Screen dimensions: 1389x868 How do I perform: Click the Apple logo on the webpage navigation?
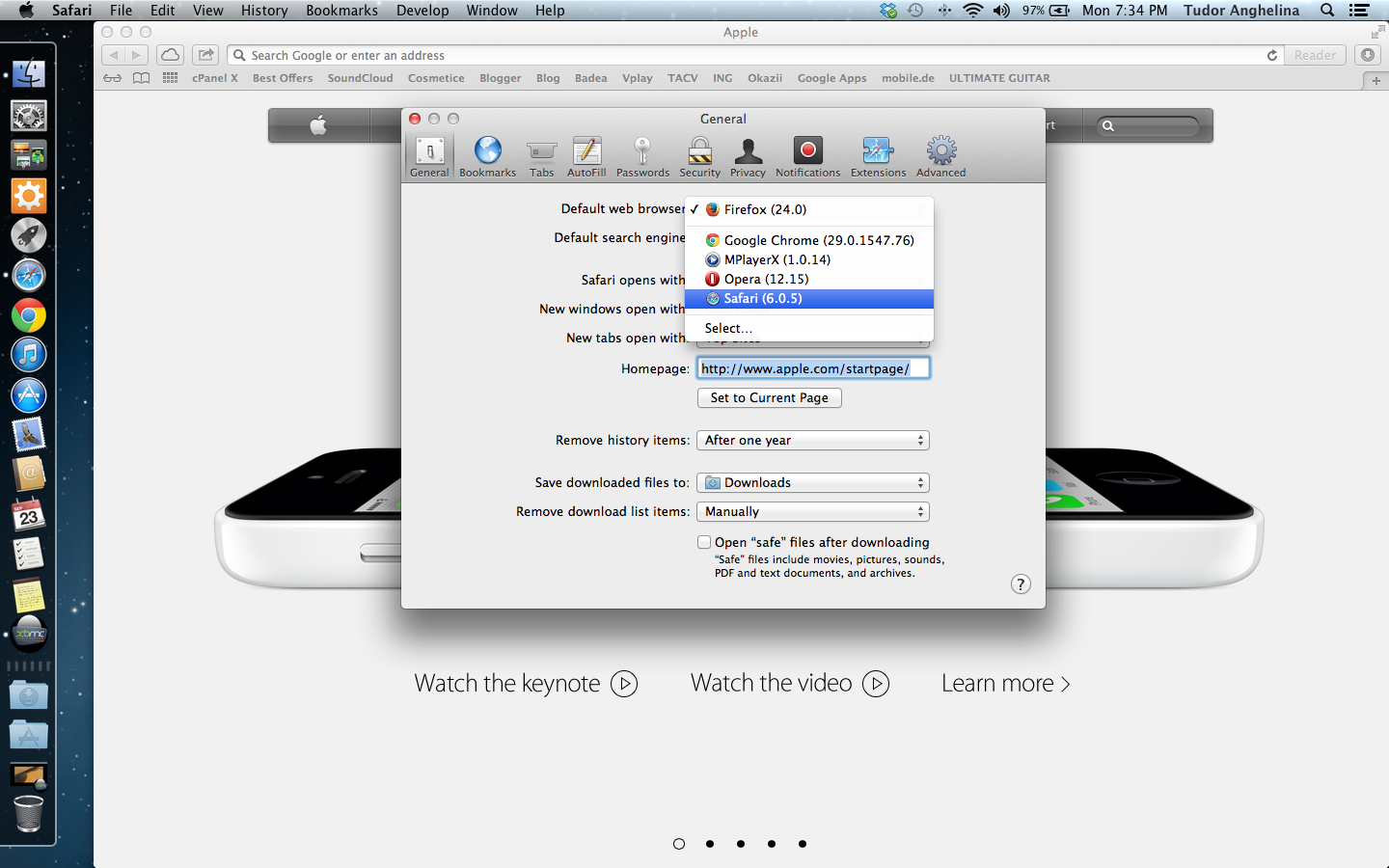pyautogui.click(x=318, y=125)
